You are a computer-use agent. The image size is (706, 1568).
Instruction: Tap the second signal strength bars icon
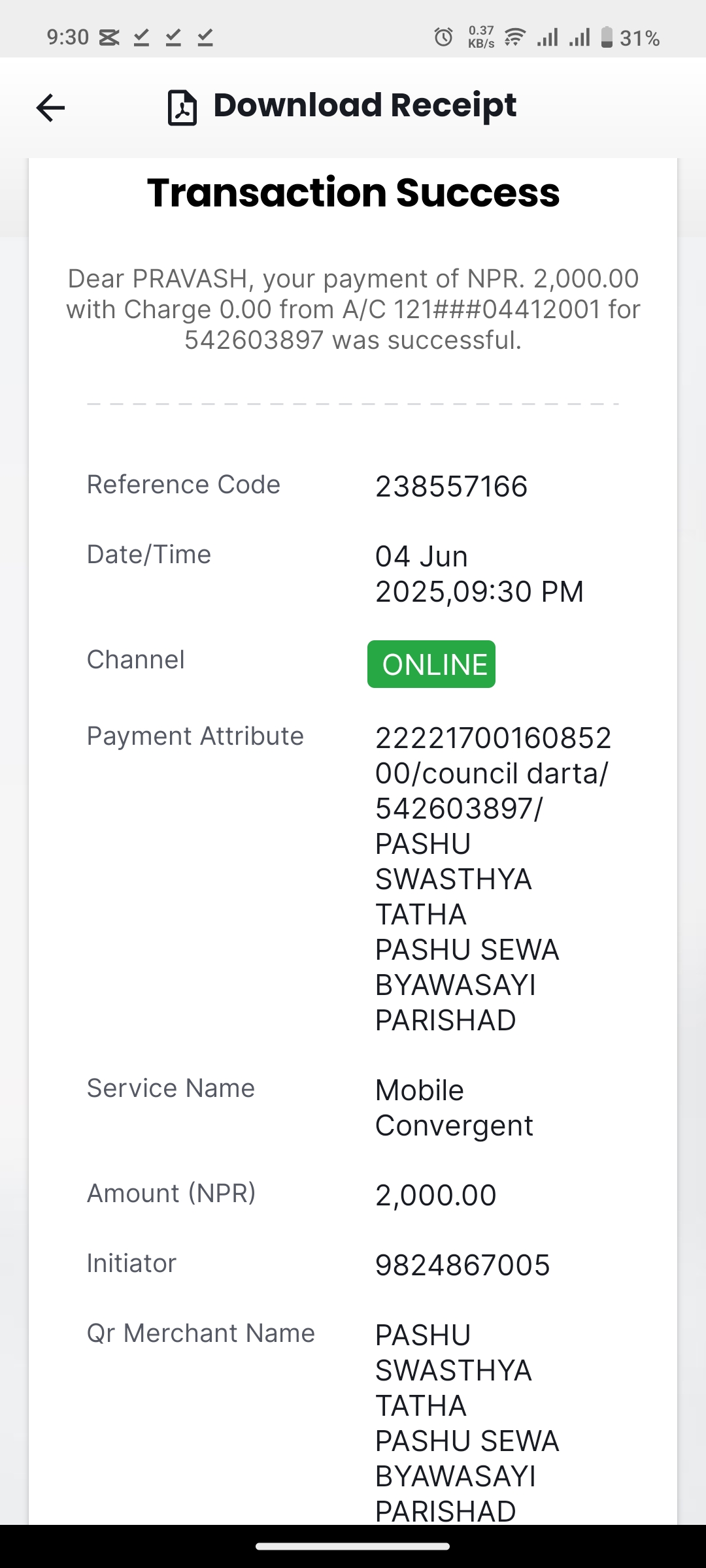pos(579,37)
